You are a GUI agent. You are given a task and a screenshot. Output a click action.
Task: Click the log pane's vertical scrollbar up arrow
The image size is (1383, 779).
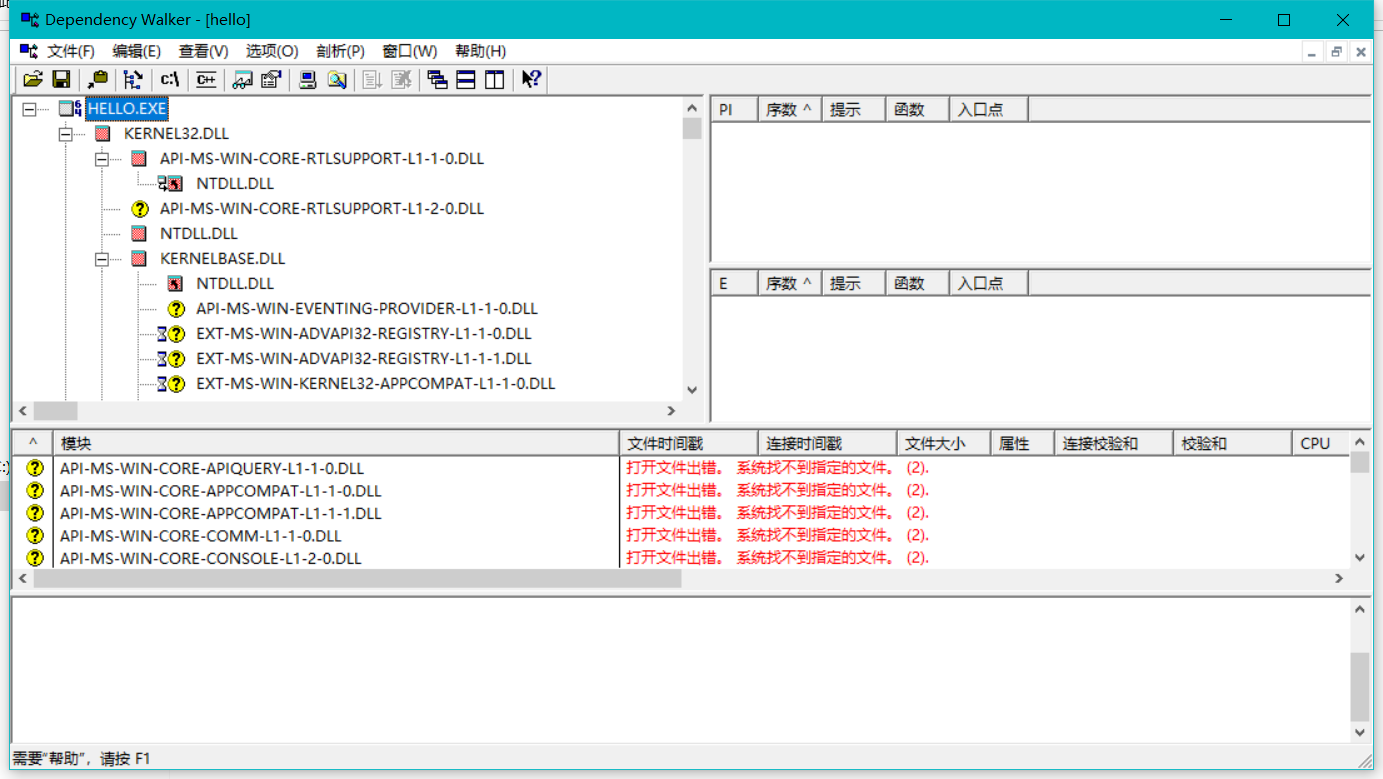pyautogui.click(x=1359, y=608)
